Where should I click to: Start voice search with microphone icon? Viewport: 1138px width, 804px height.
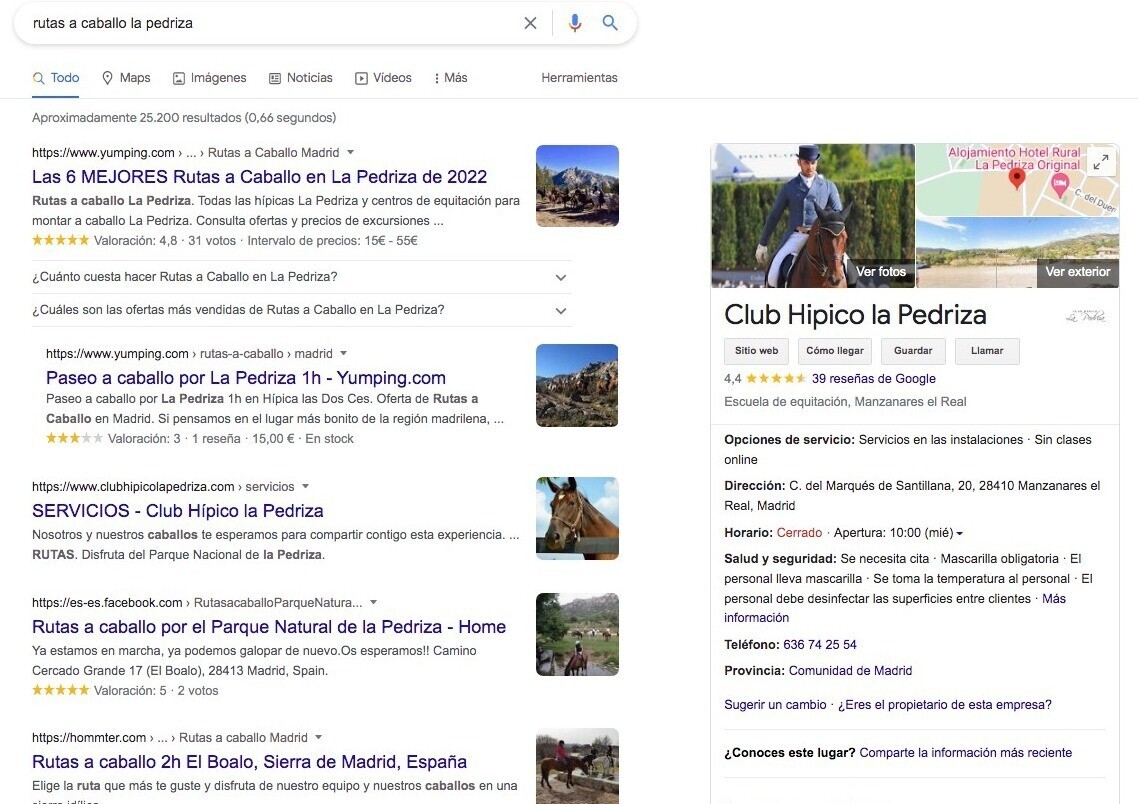(575, 23)
